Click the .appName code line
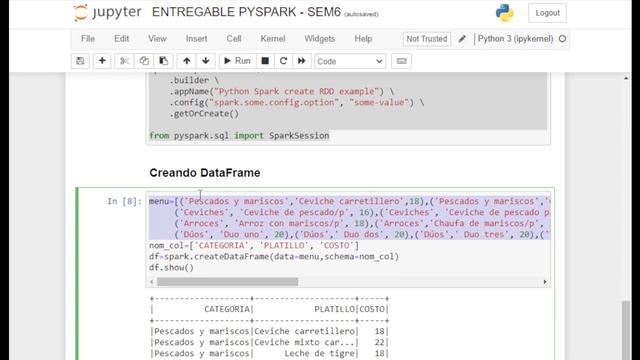 (x=282, y=91)
